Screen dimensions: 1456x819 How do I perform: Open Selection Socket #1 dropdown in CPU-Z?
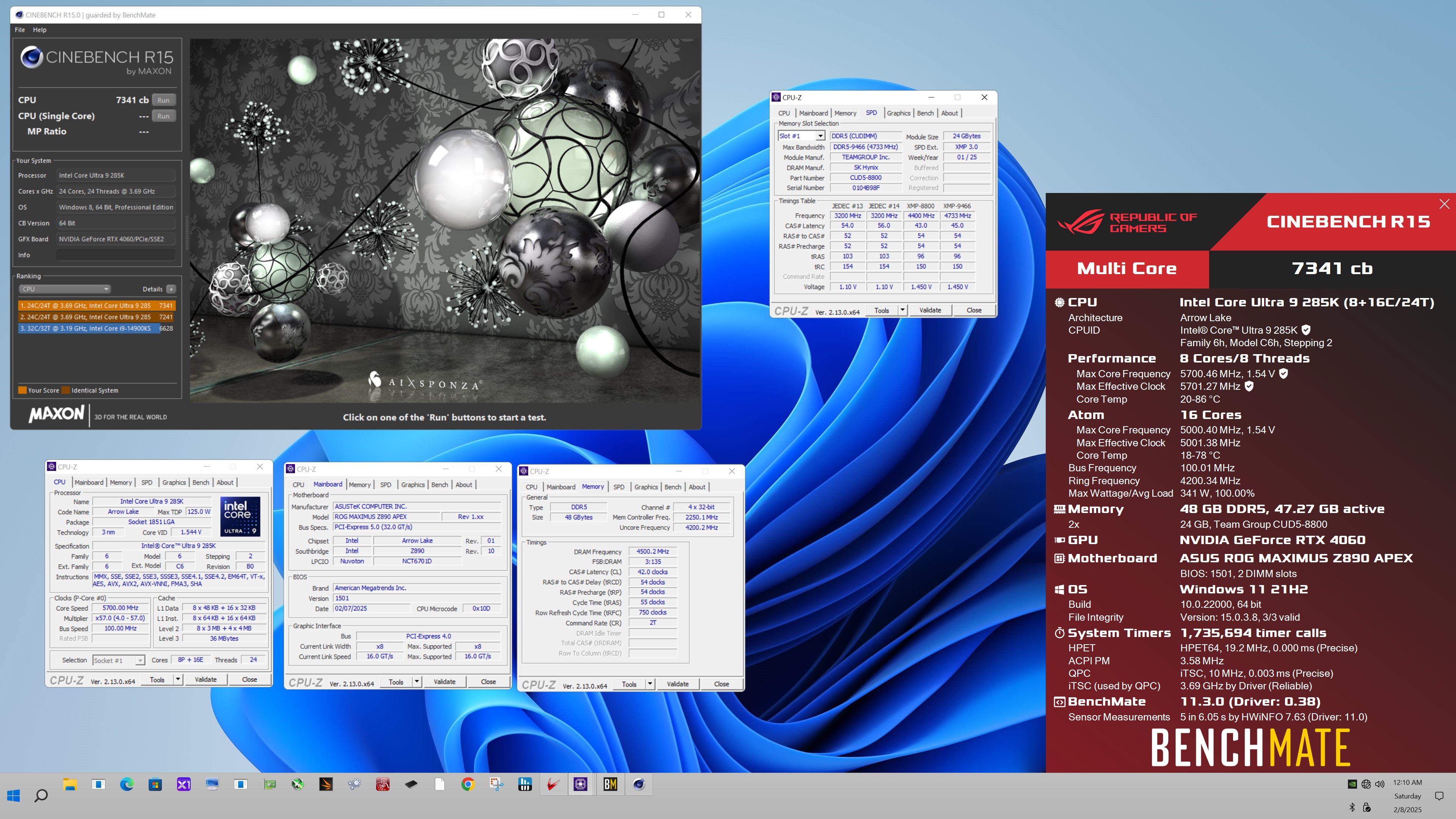119,660
